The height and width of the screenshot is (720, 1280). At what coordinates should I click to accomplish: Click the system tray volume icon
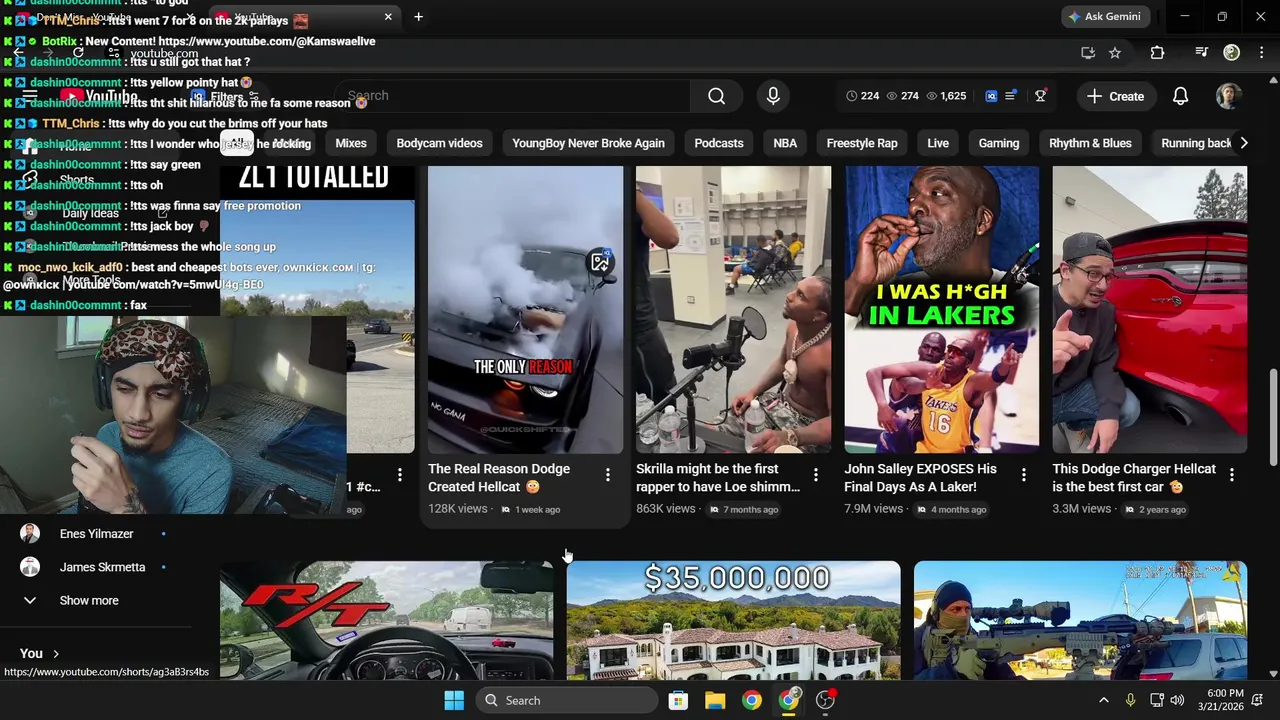(x=1177, y=700)
